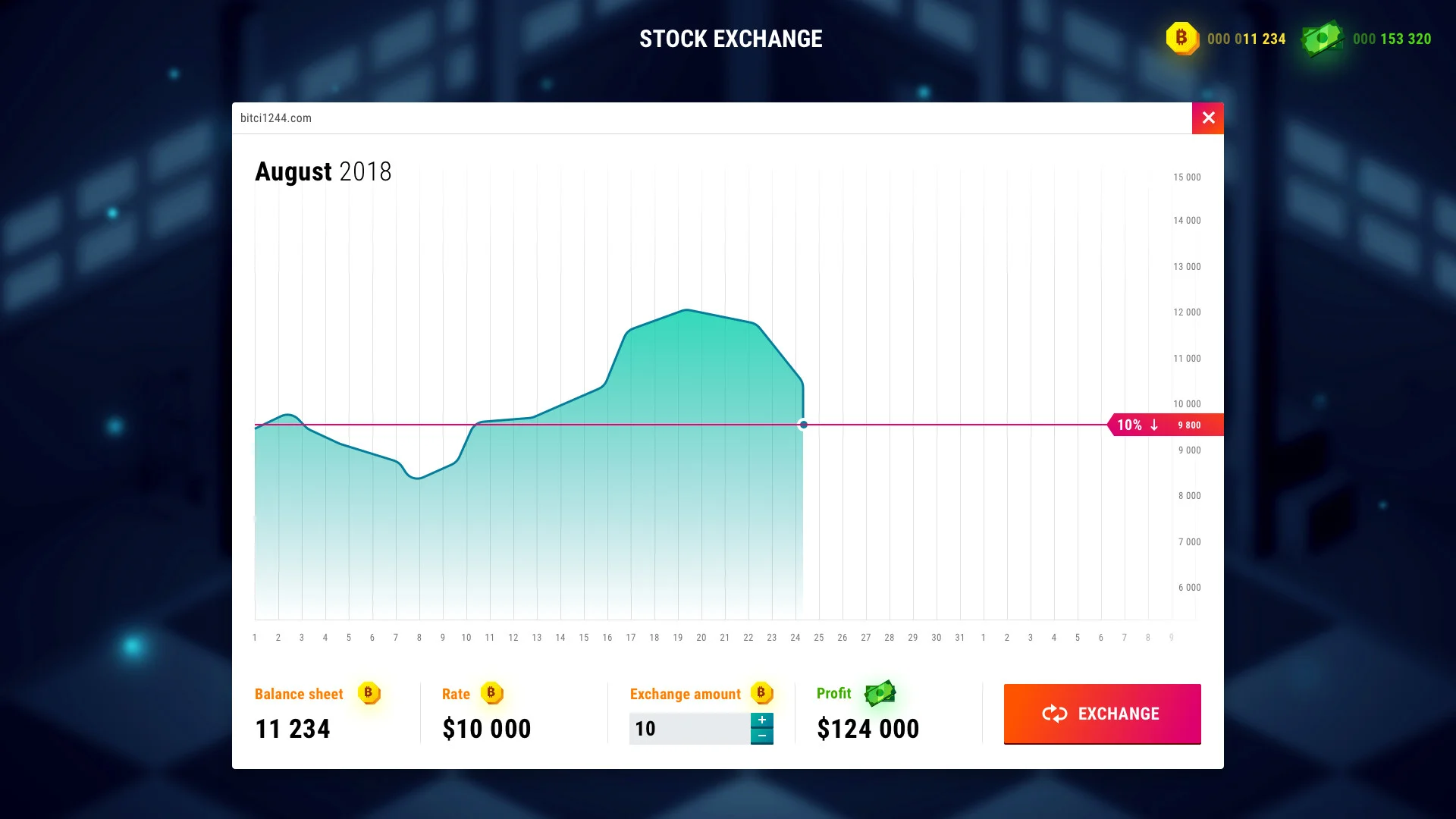1456x819 pixels.
Task: Close the stock exchange window
Action: click(x=1208, y=118)
